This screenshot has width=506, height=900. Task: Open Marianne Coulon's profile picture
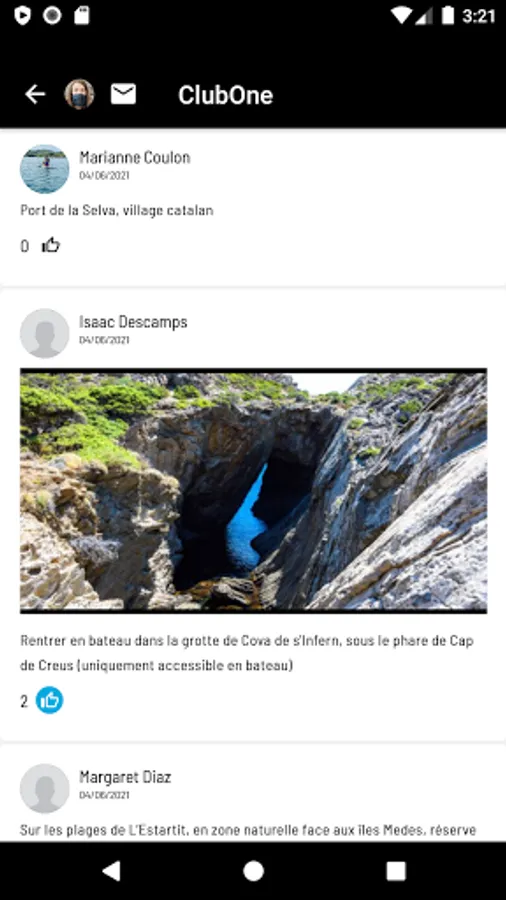[x=45, y=169]
